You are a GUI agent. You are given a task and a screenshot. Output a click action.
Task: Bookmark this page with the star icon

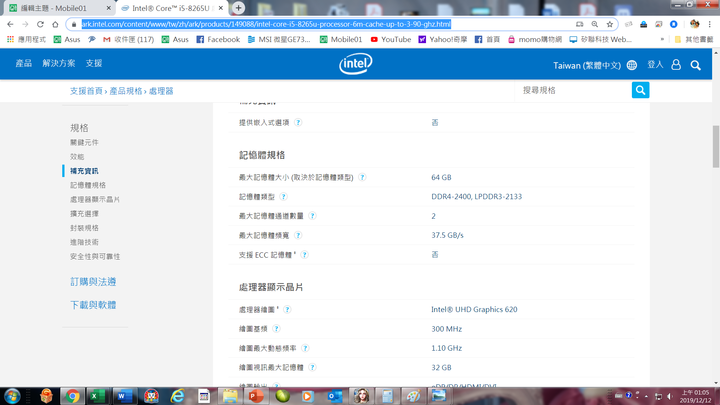tap(610, 24)
